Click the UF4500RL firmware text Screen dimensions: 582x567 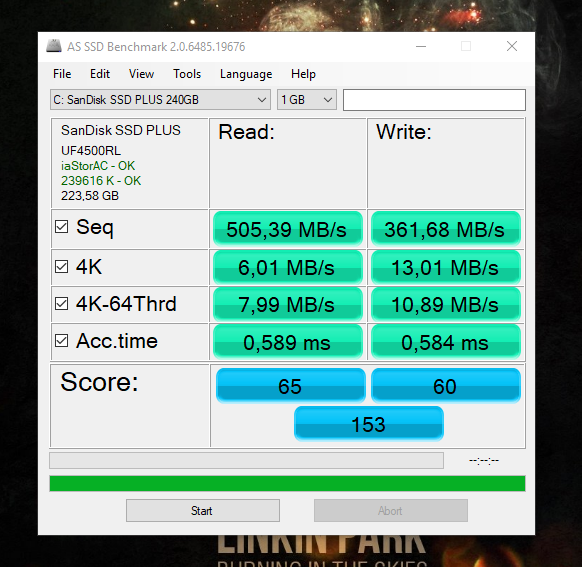pos(91,151)
